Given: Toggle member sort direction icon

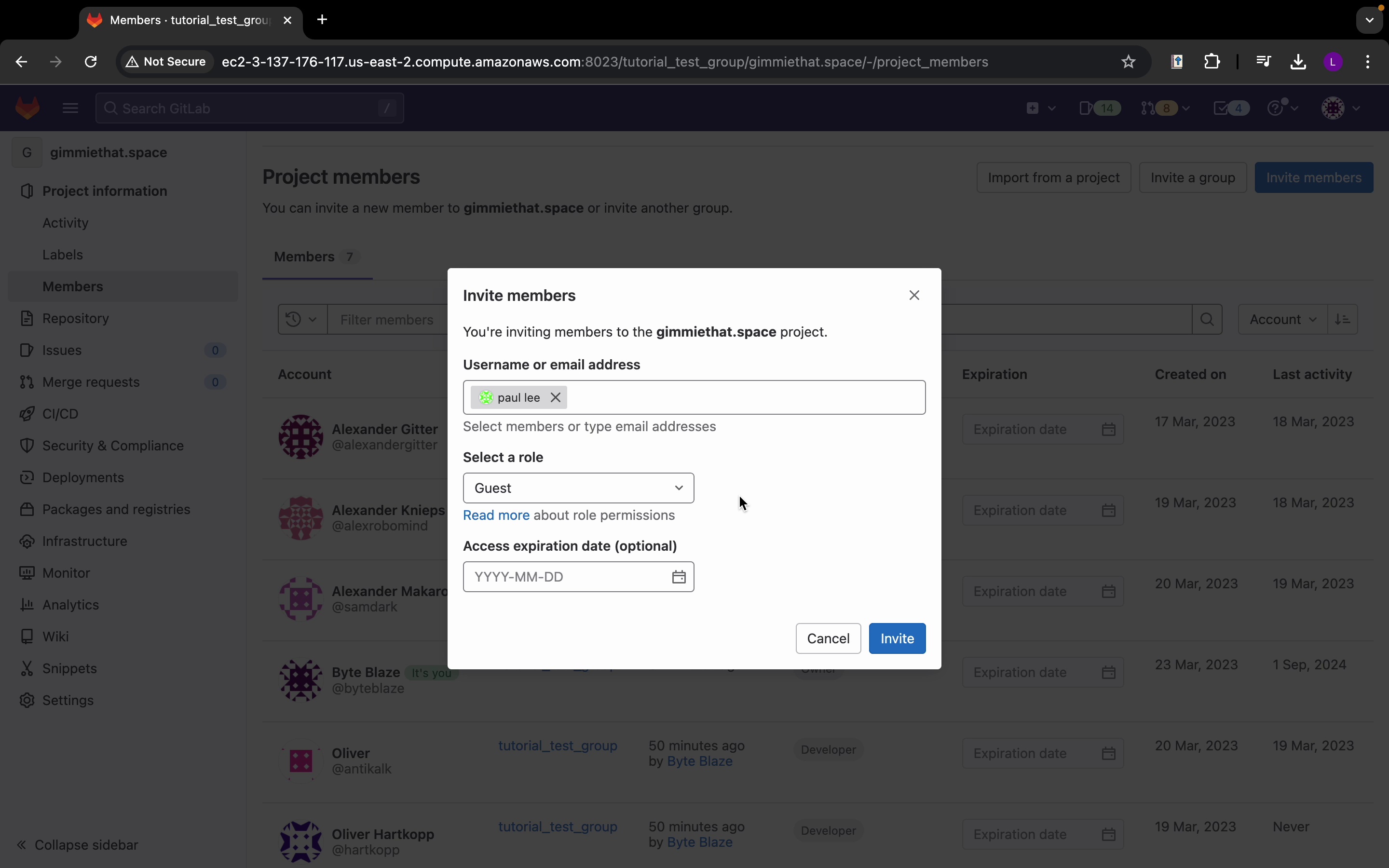Looking at the screenshot, I should pyautogui.click(x=1344, y=320).
